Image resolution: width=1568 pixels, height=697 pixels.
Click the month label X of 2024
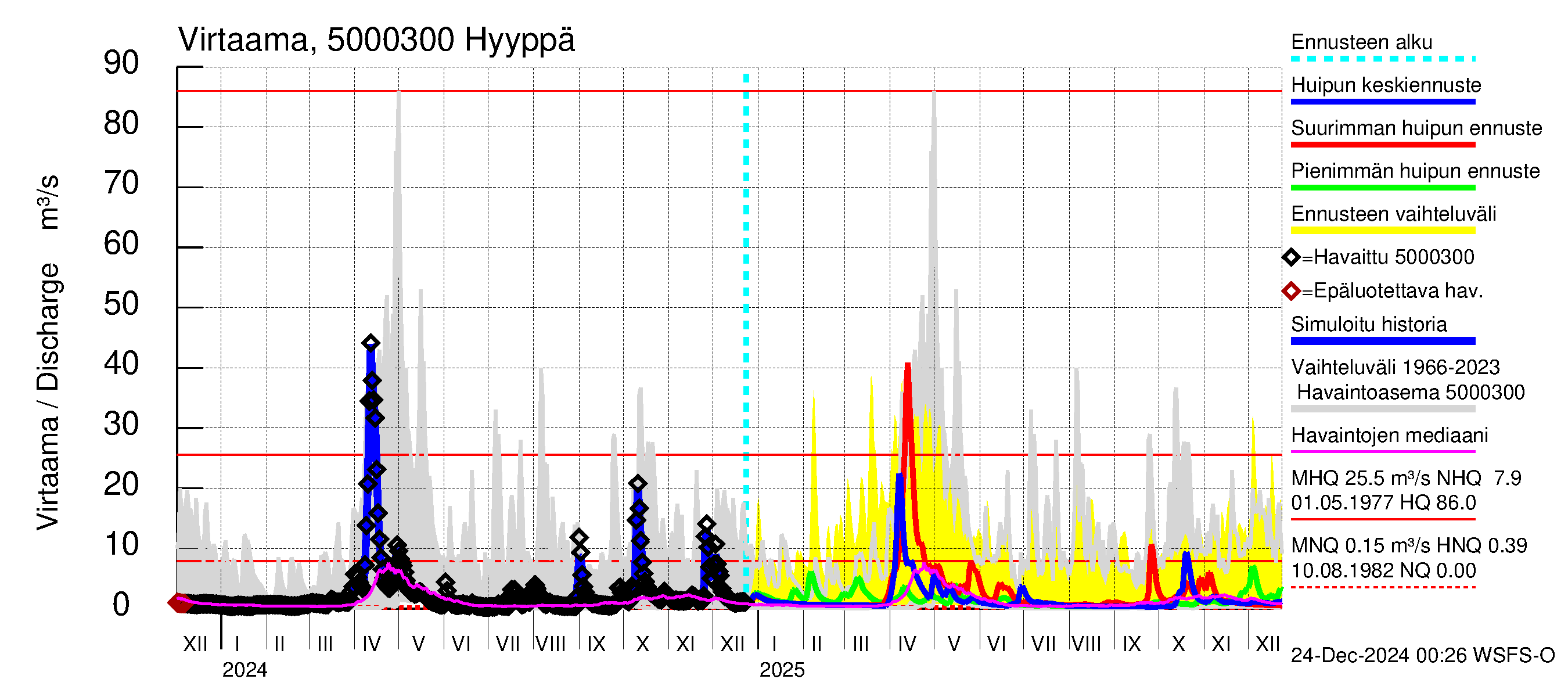(x=642, y=644)
